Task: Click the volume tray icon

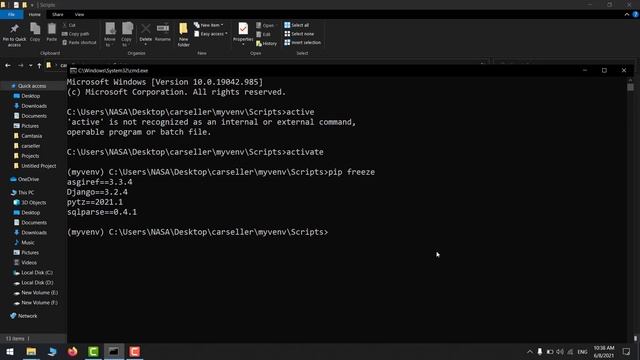Action: [x=560, y=352]
